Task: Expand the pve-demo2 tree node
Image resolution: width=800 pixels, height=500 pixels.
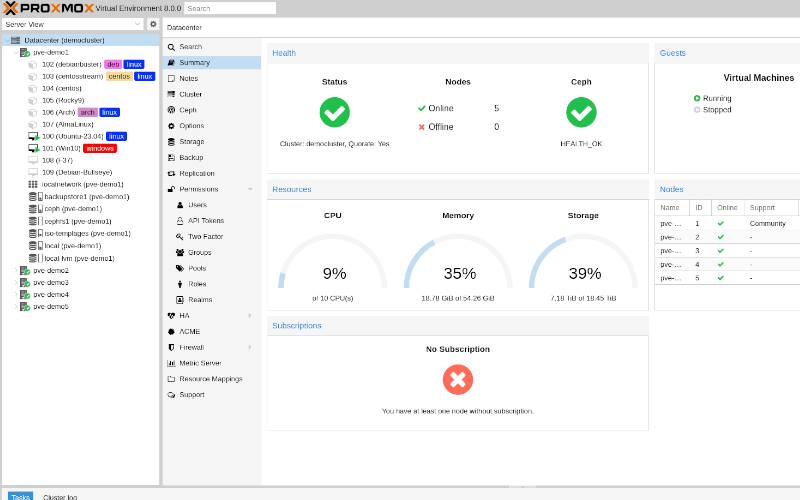Action: pos(16,270)
